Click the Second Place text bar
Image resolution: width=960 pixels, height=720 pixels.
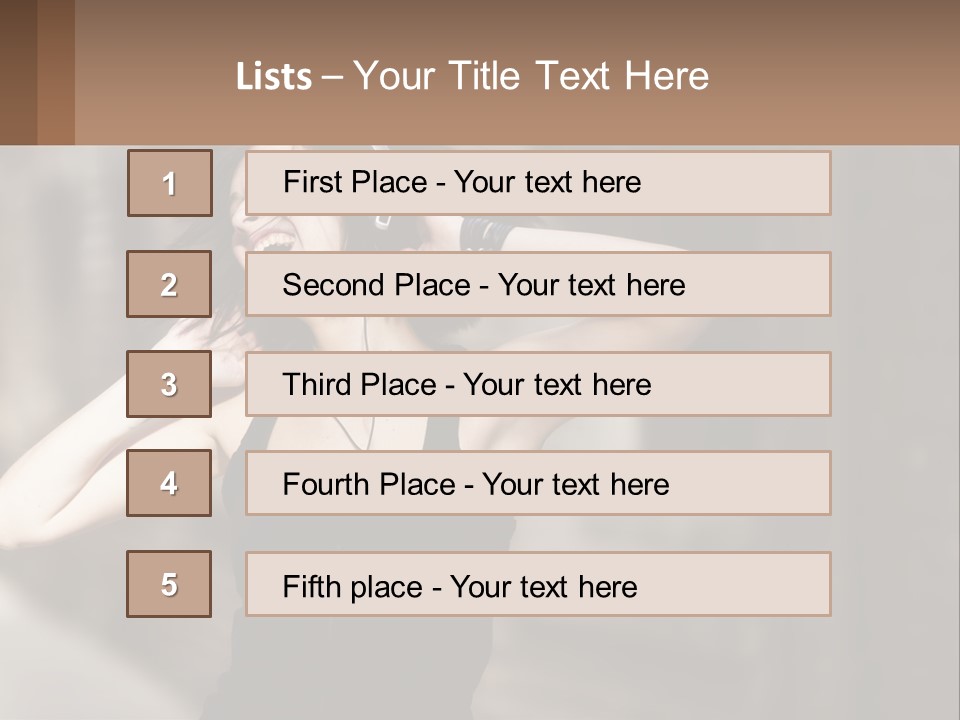point(538,284)
